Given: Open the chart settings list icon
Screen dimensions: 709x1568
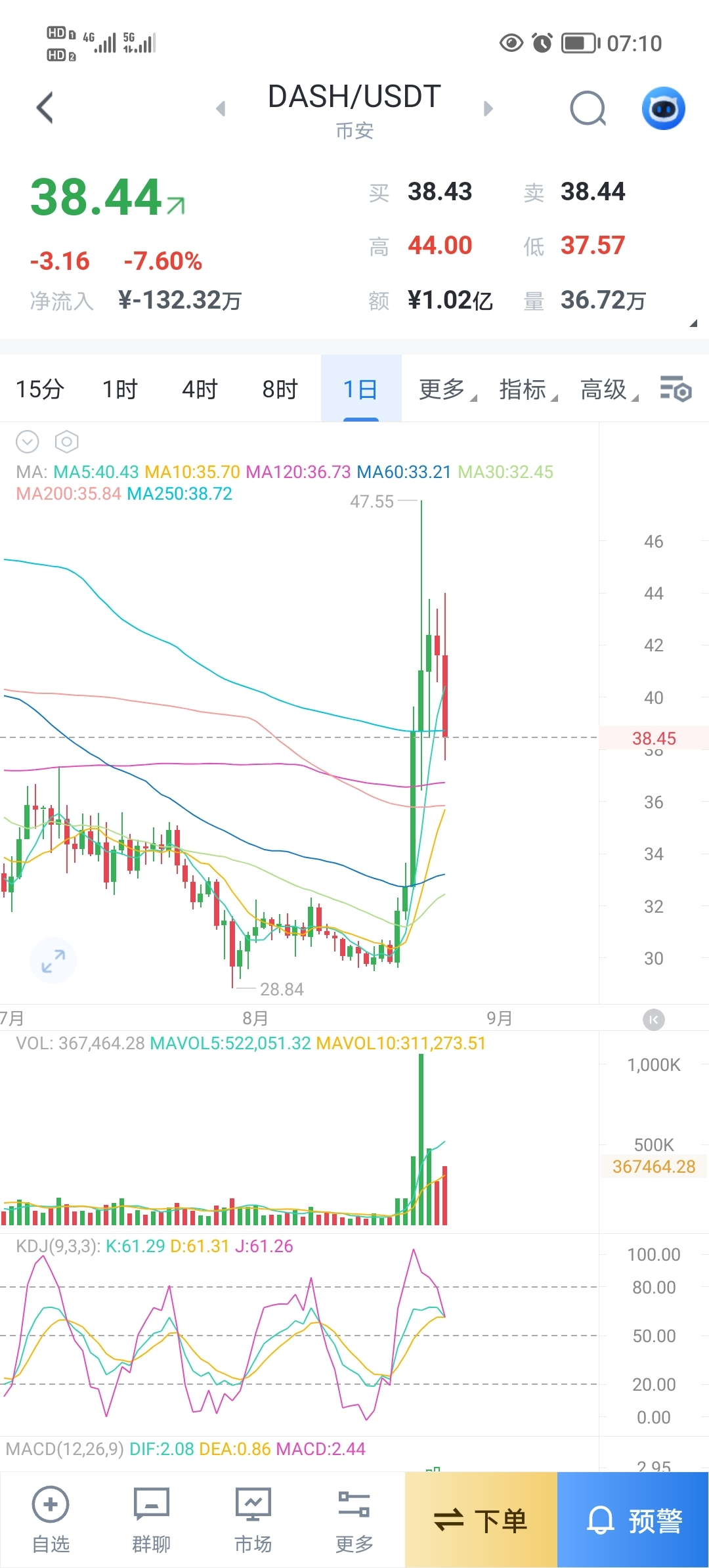Looking at the screenshot, I should point(676,389).
